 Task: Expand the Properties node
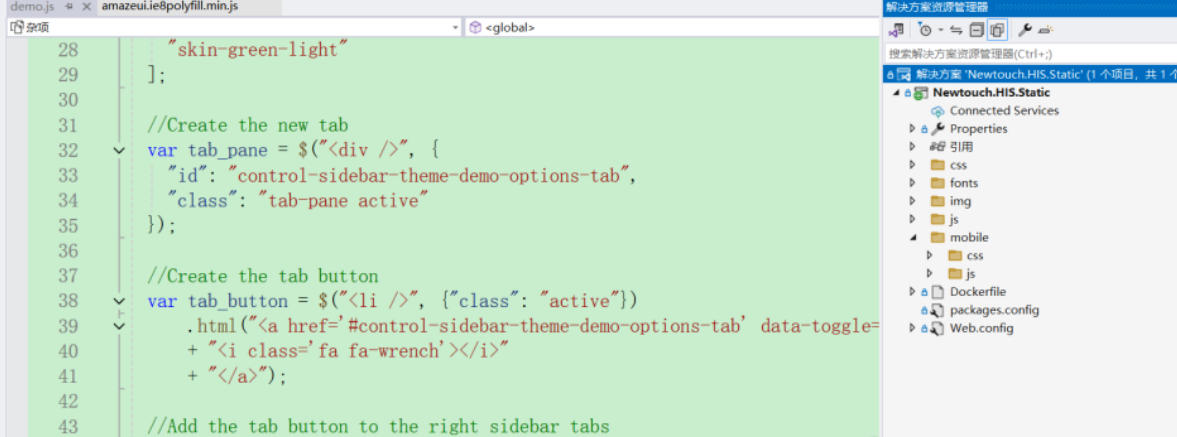pos(913,129)
